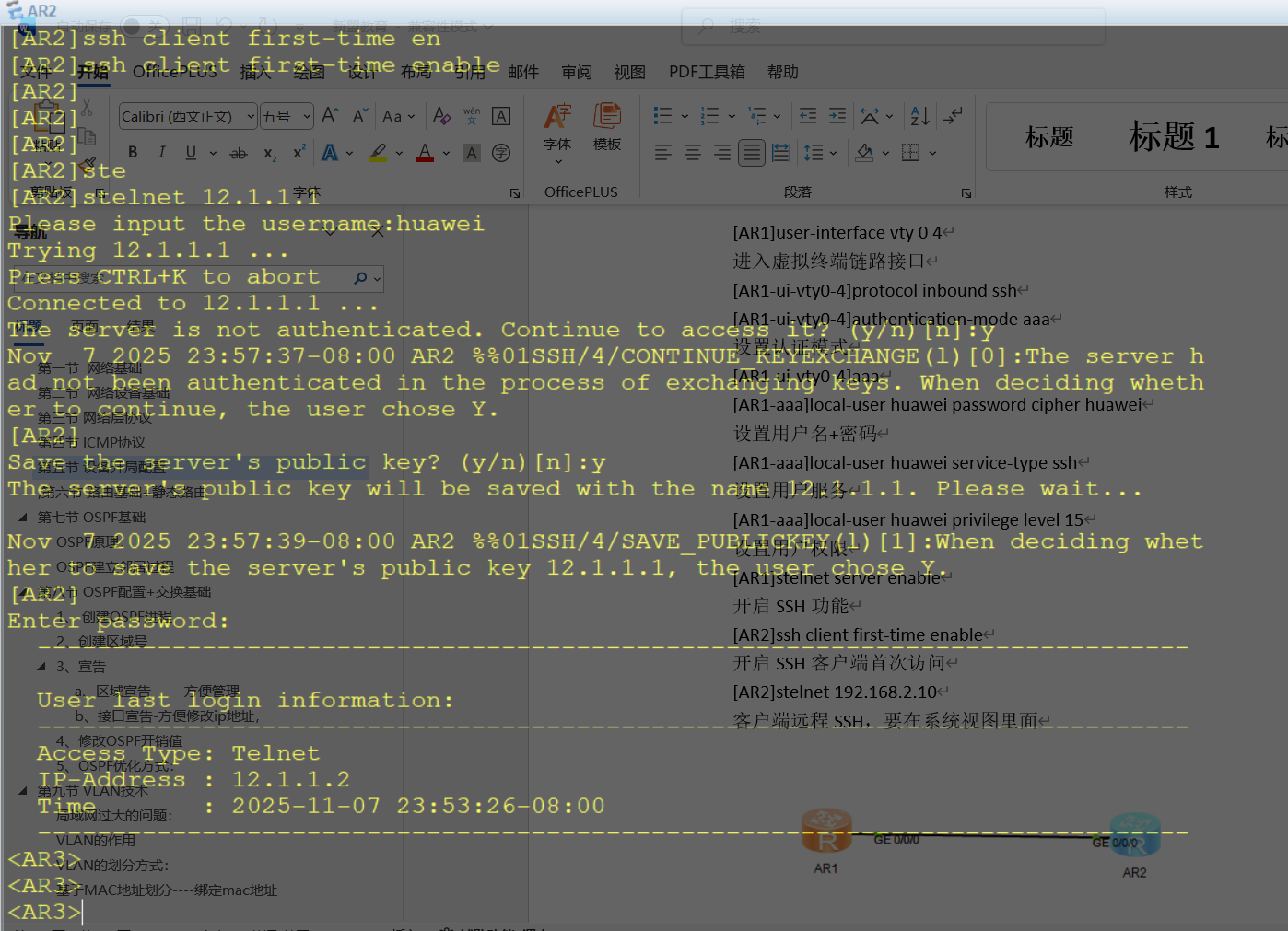Open the PDF工具箱 ribbon tab
The width and height of the screenshot is (1288, 931).
[707, 72]
